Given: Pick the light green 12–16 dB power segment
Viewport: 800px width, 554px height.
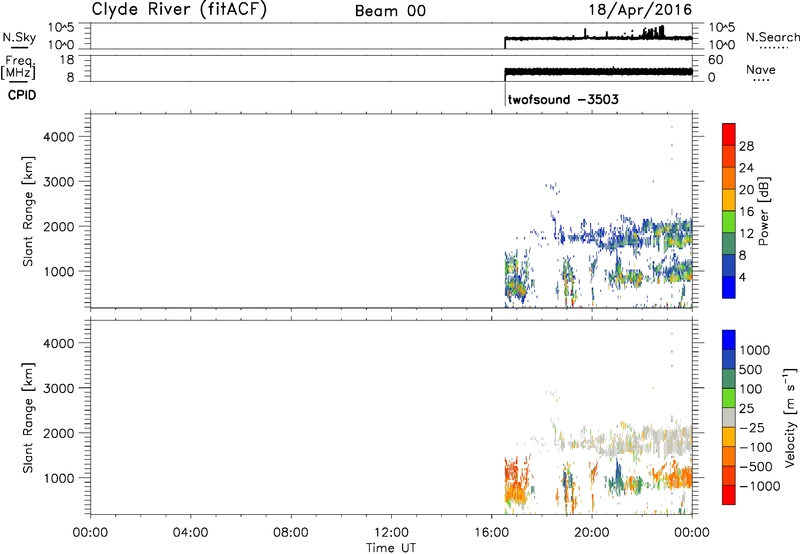Looking at the screenshot, I should (729, 221).
